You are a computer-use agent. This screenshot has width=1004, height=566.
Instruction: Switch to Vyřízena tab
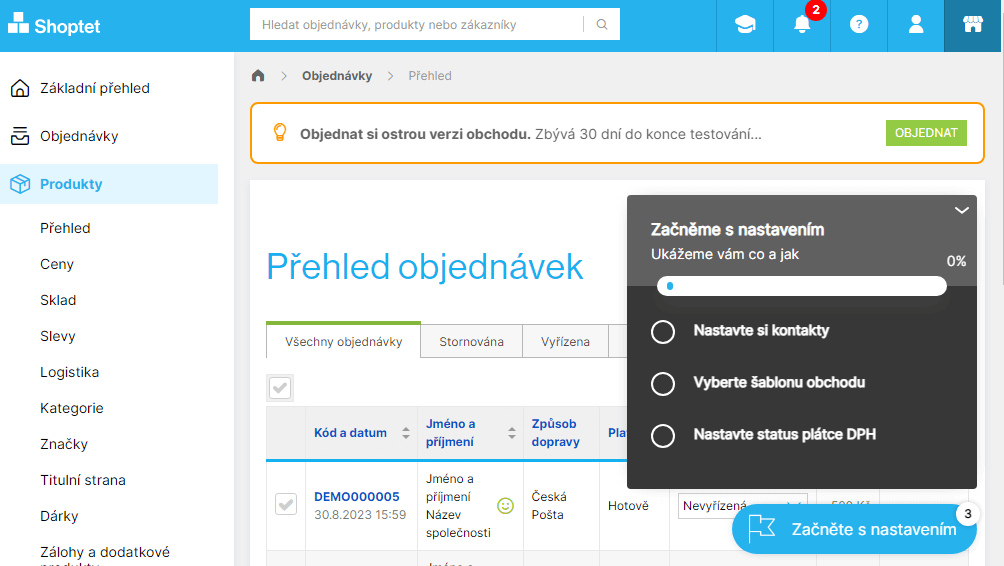(565, 341)
